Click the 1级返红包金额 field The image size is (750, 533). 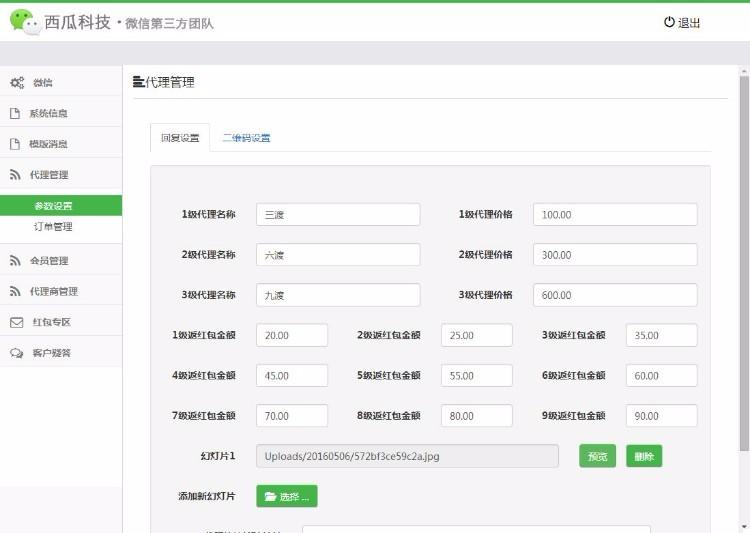coord(292,335)
